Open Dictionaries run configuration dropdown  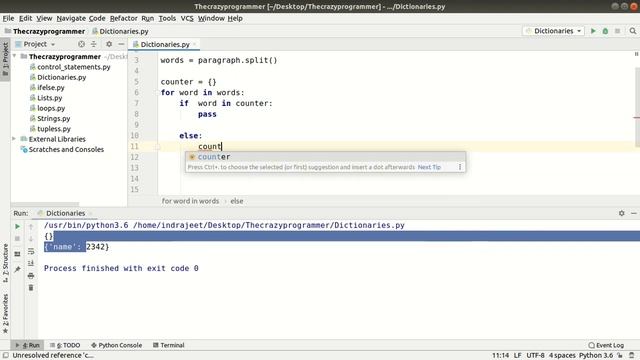click(554, 31)
